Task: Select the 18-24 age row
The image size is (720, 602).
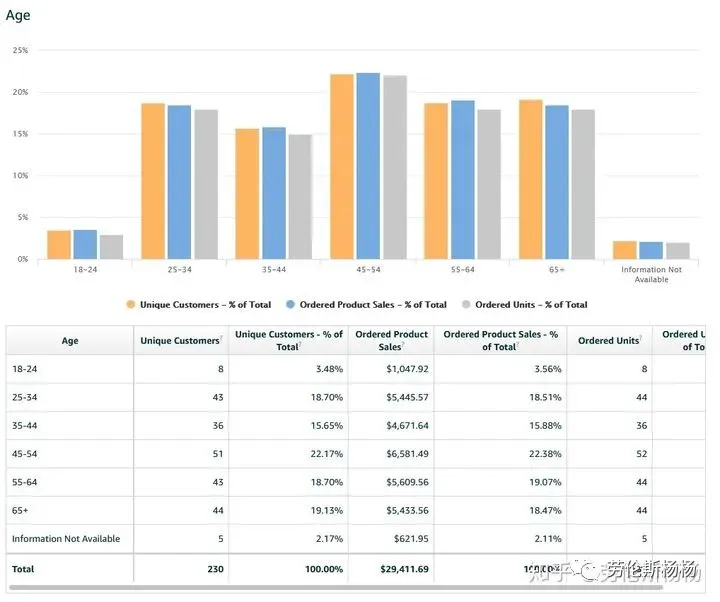Action: click(355, 369)
